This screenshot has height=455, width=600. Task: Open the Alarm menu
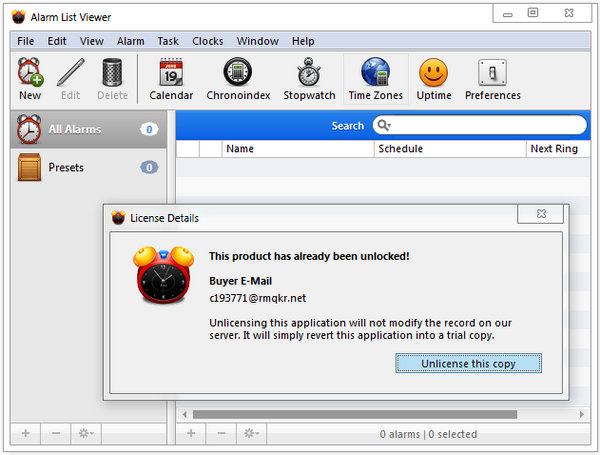(130, 41)
